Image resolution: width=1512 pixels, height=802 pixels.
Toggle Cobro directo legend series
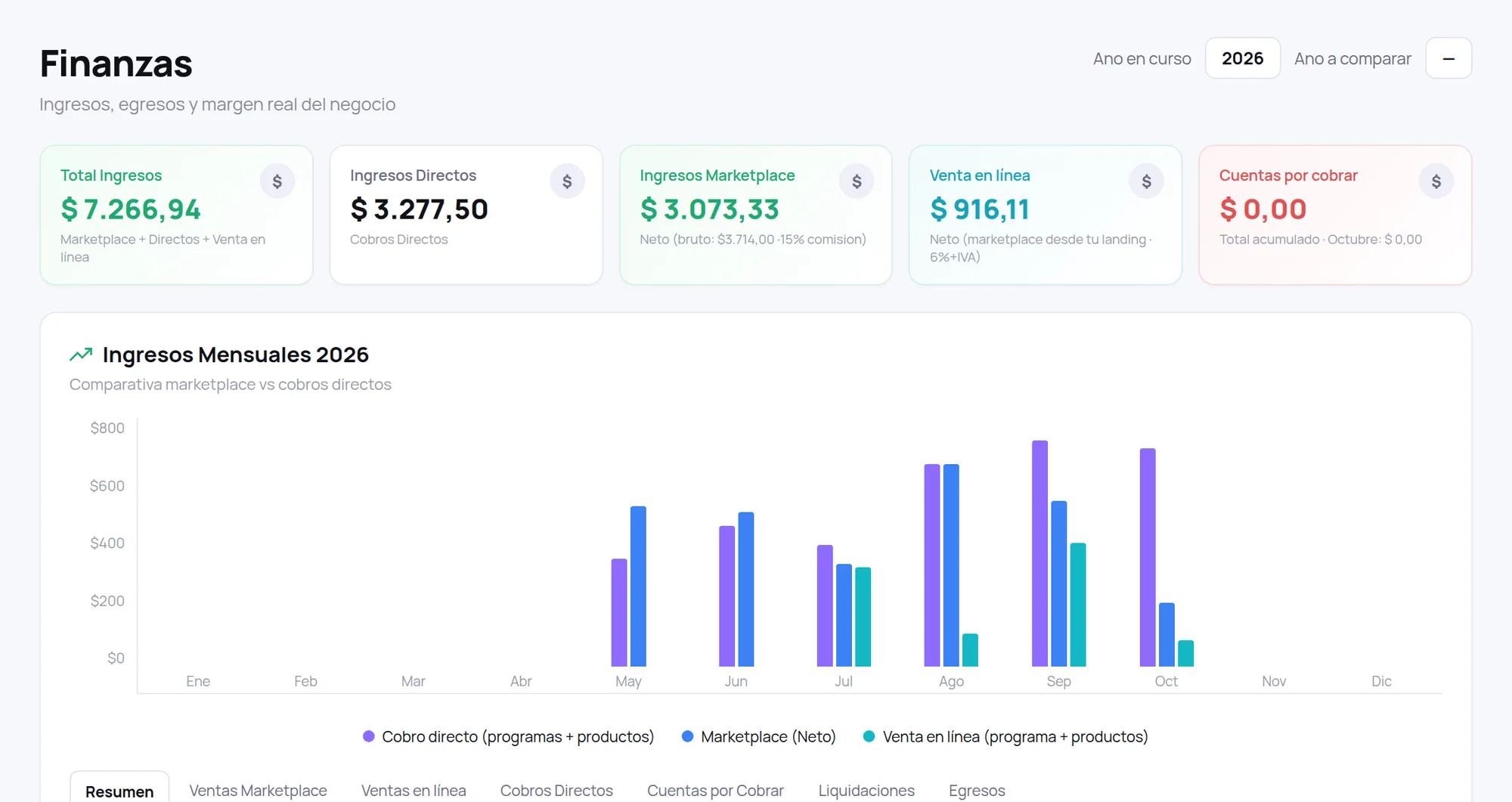click(508, 736)
